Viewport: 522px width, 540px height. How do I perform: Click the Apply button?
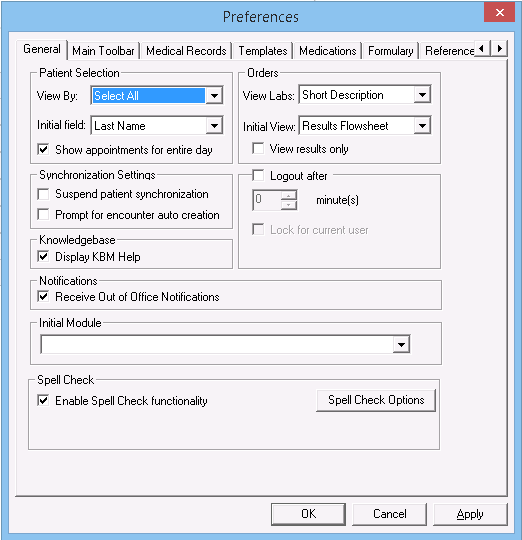click(x=470, y=514)
